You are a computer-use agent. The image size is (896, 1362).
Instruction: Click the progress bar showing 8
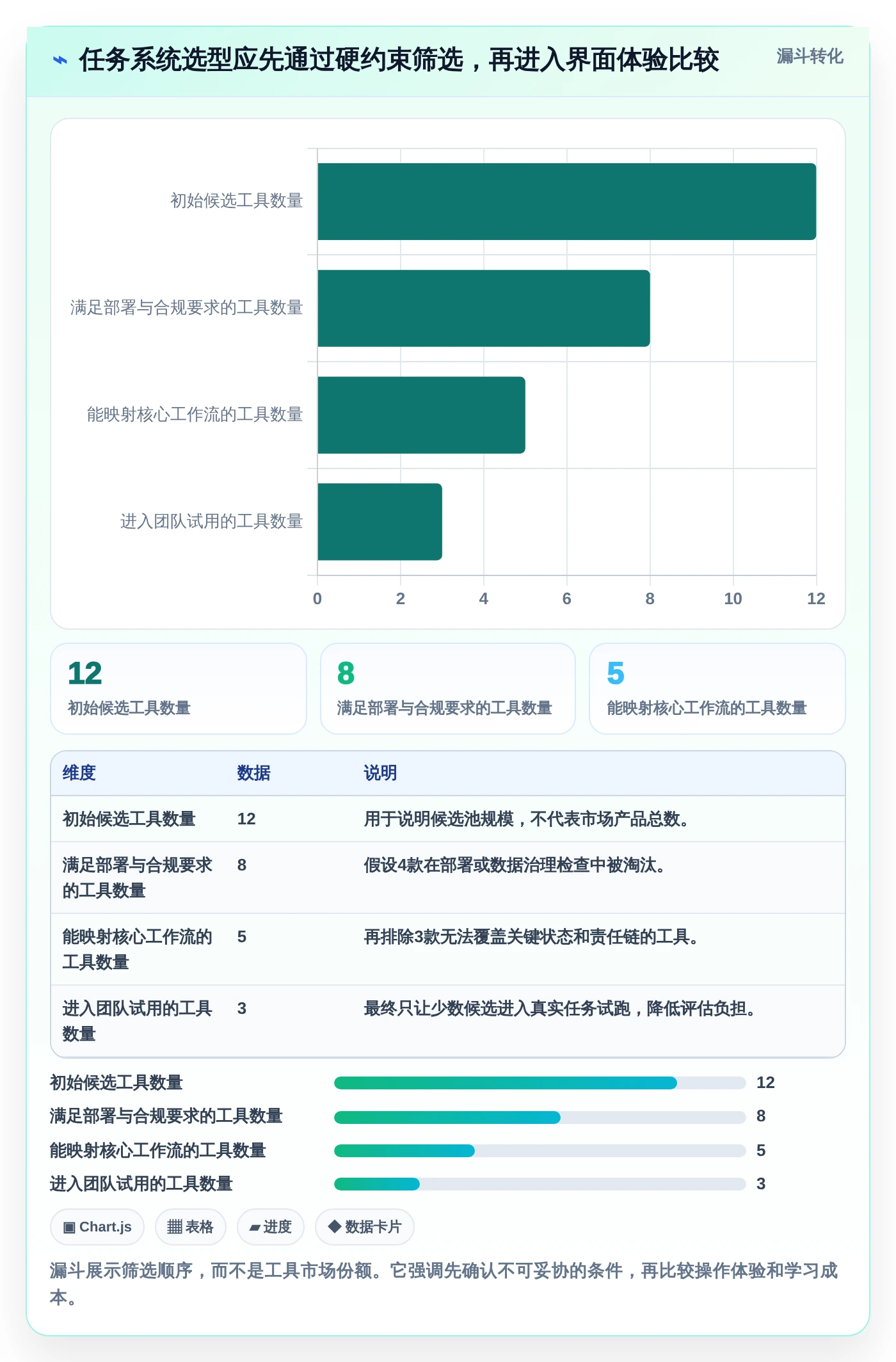(x=540, y=1118)
